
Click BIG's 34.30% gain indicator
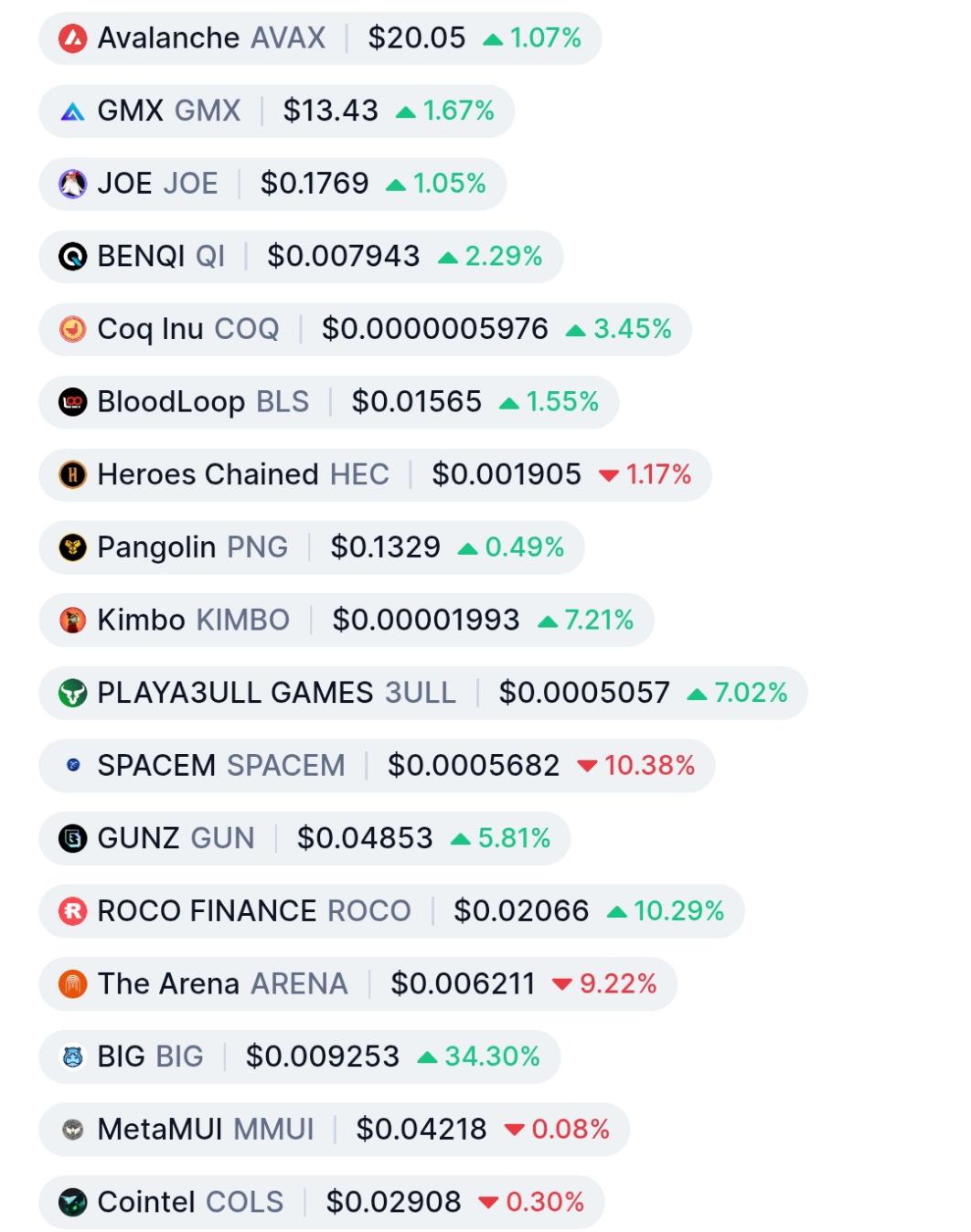click(x=478, y=1057)
